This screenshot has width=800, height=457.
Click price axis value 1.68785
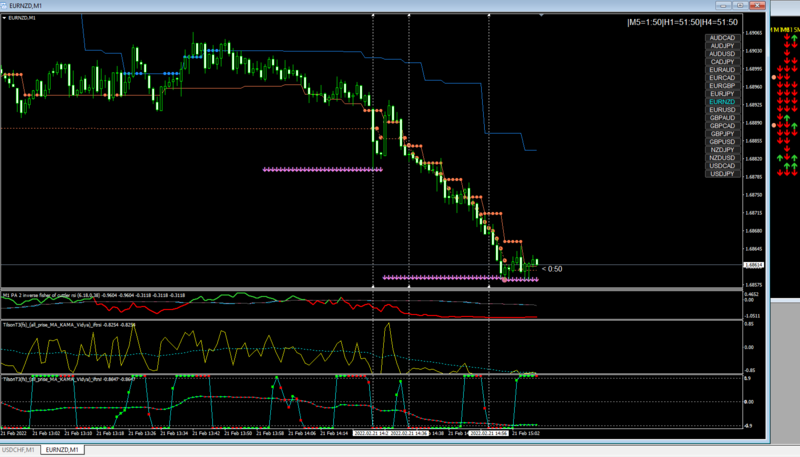[x=754, y=177]
